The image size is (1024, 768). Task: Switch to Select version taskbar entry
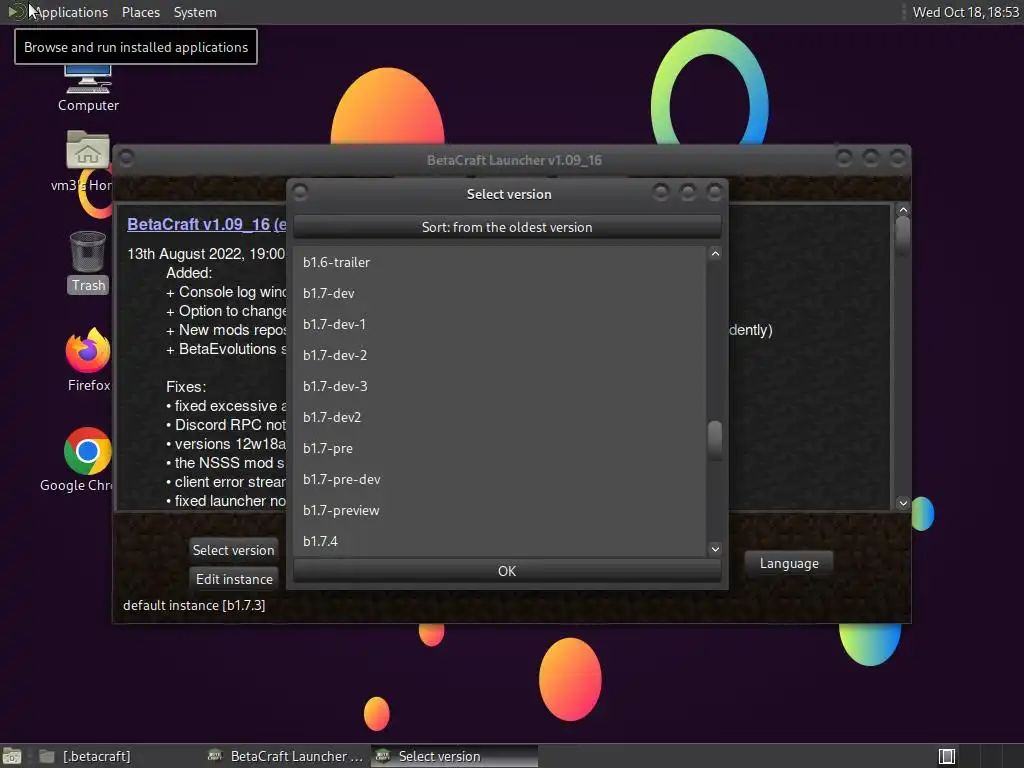coord(455,756)
